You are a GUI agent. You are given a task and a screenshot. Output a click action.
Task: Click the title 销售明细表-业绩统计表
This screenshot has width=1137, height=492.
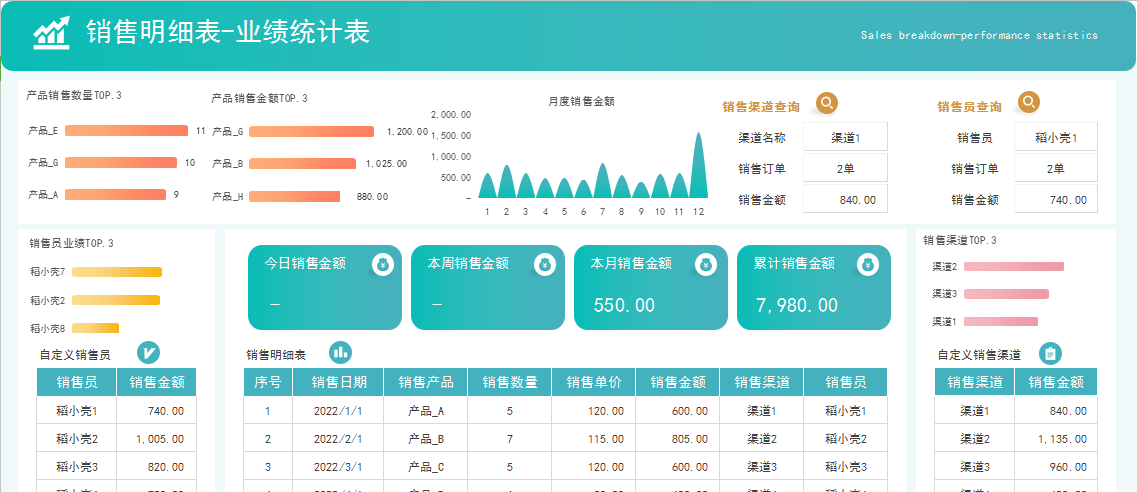pos(228,32)
